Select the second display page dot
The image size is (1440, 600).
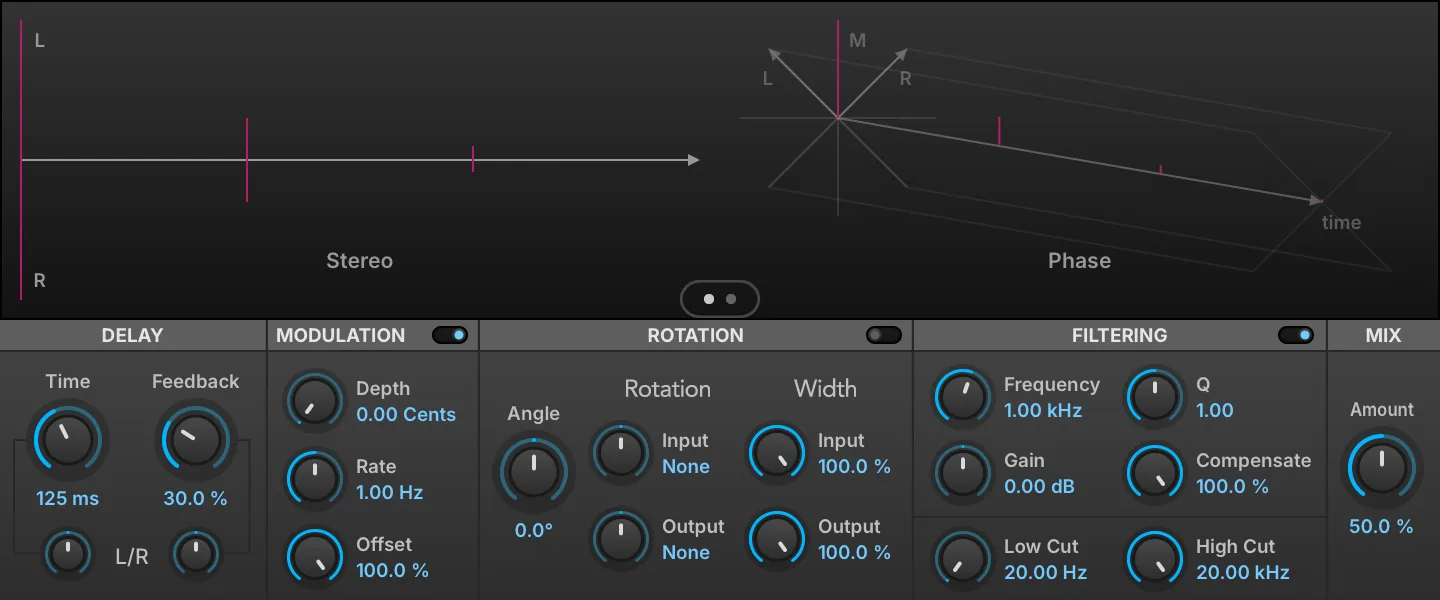pos(731,298)
